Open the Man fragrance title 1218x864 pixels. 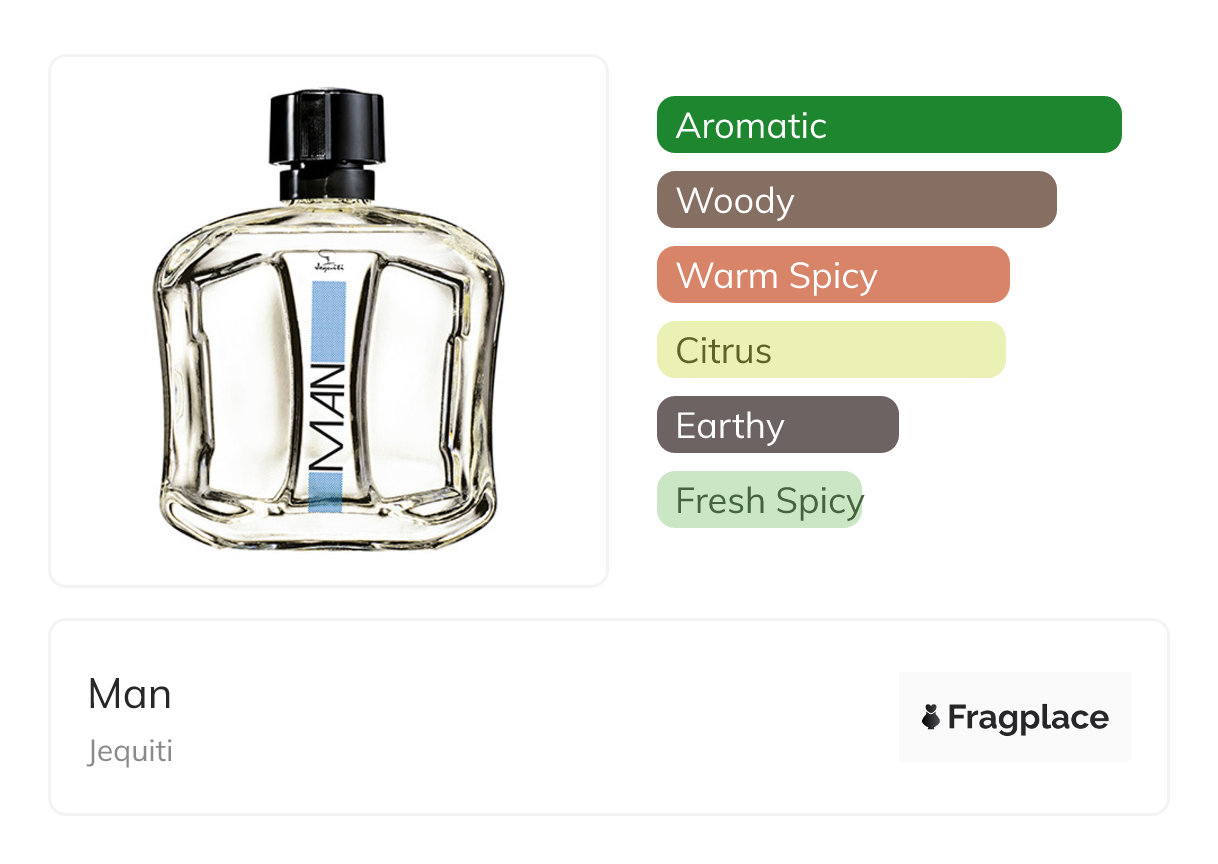(129, 694)
